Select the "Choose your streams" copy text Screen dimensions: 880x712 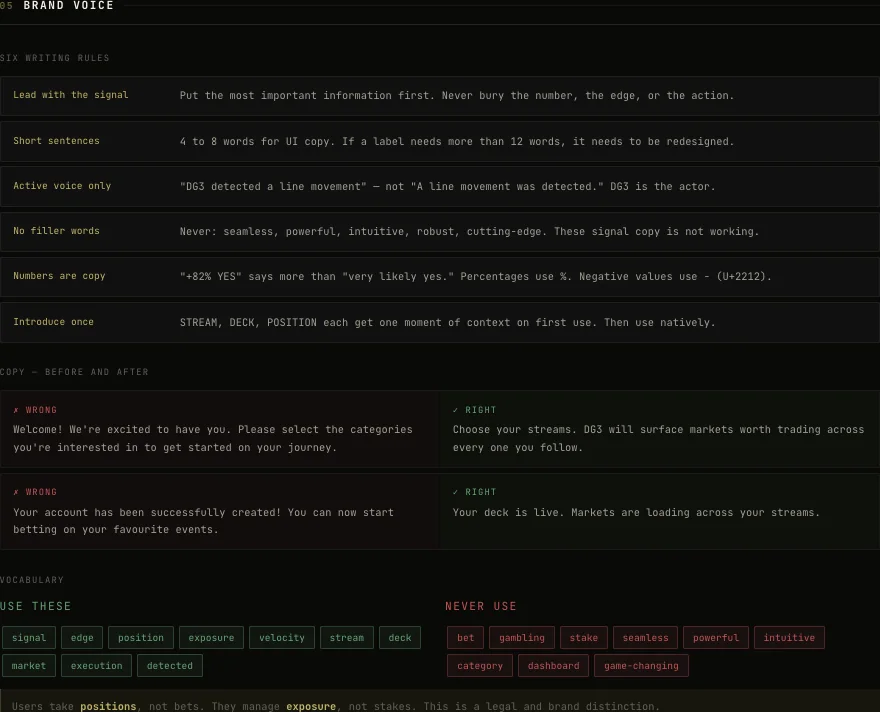[x=658, y=438]
